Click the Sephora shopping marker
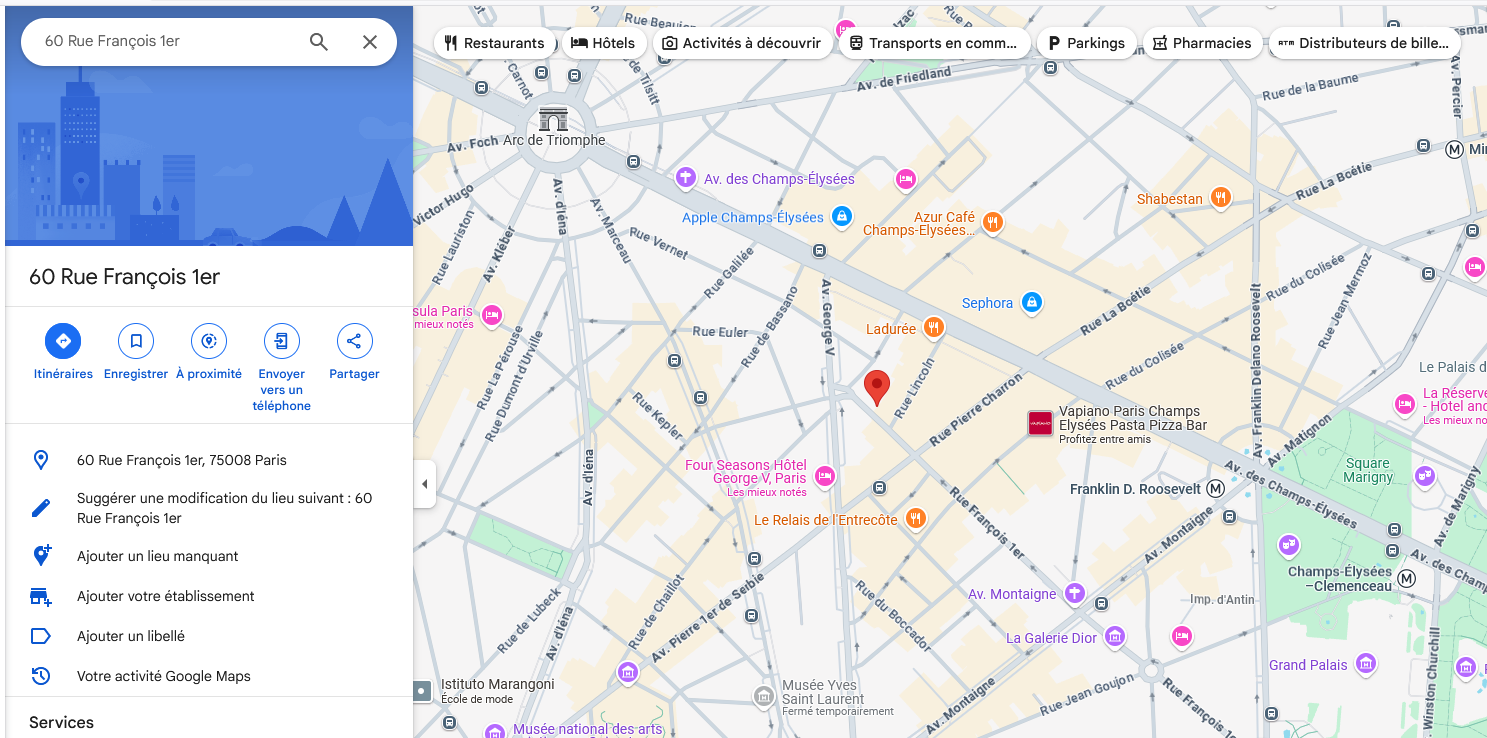 point(1032,302)
